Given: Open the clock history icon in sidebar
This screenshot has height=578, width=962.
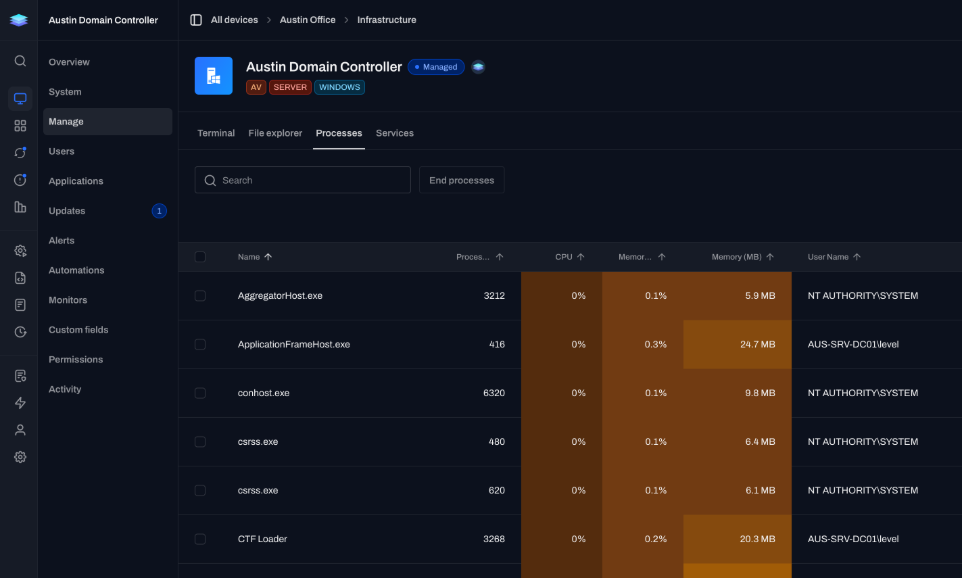Looking at the screenshot, I should coord(20,332).
